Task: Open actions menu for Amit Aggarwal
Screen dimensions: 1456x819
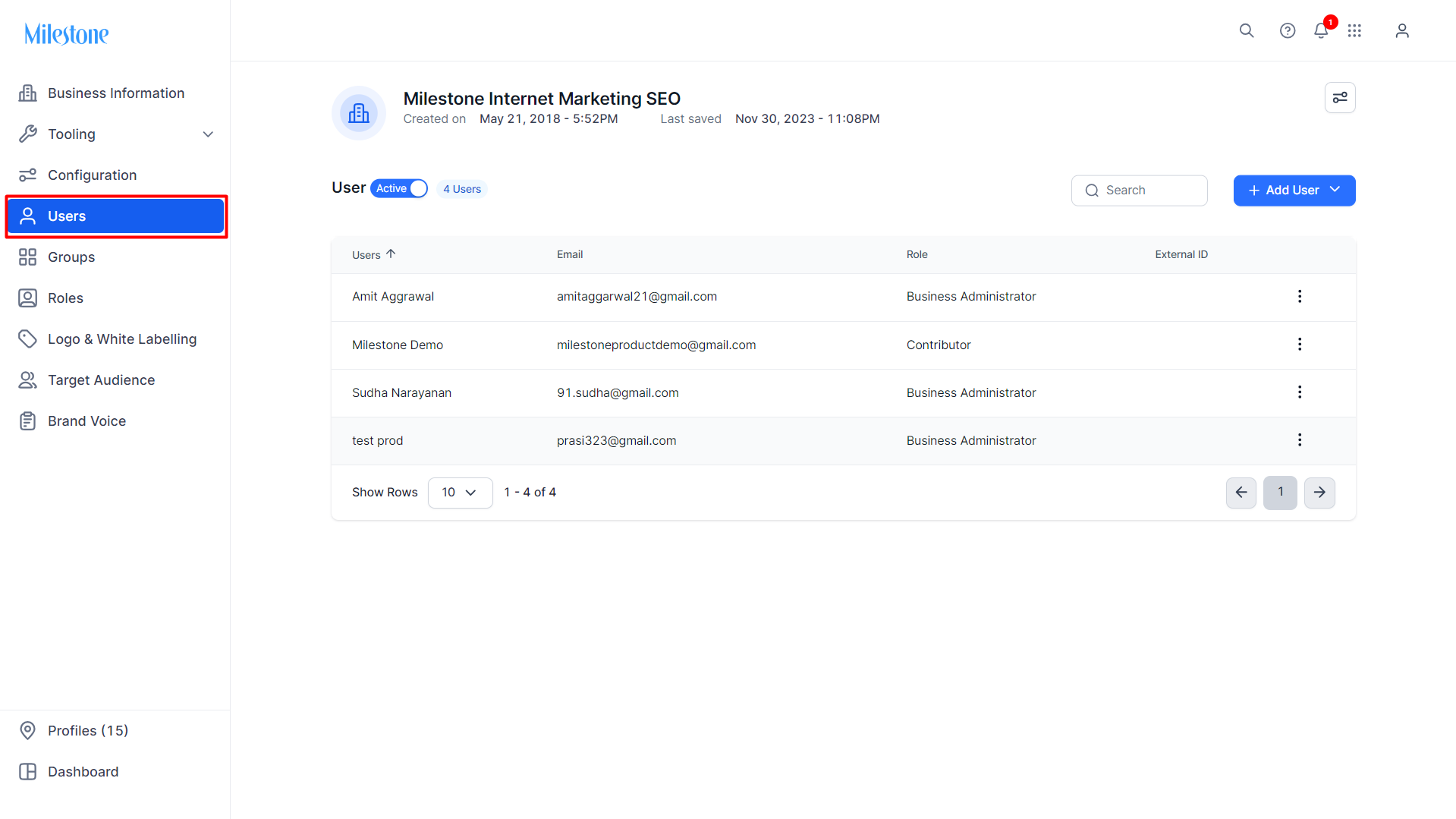Action: 1300,296
